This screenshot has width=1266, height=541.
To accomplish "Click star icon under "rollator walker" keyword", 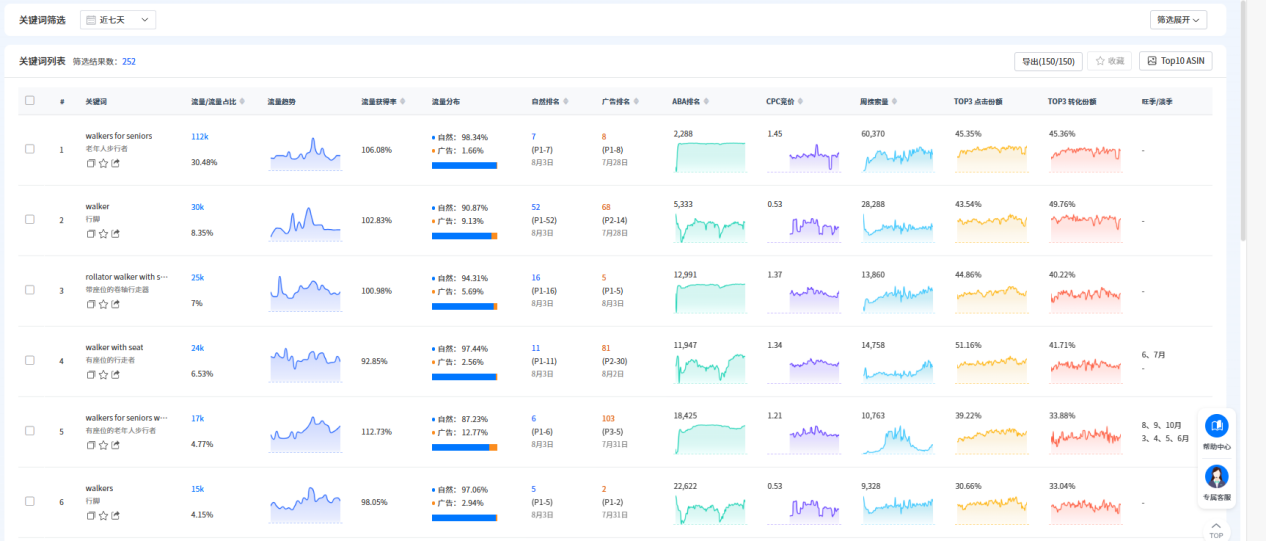I will [x=103, y=304].
